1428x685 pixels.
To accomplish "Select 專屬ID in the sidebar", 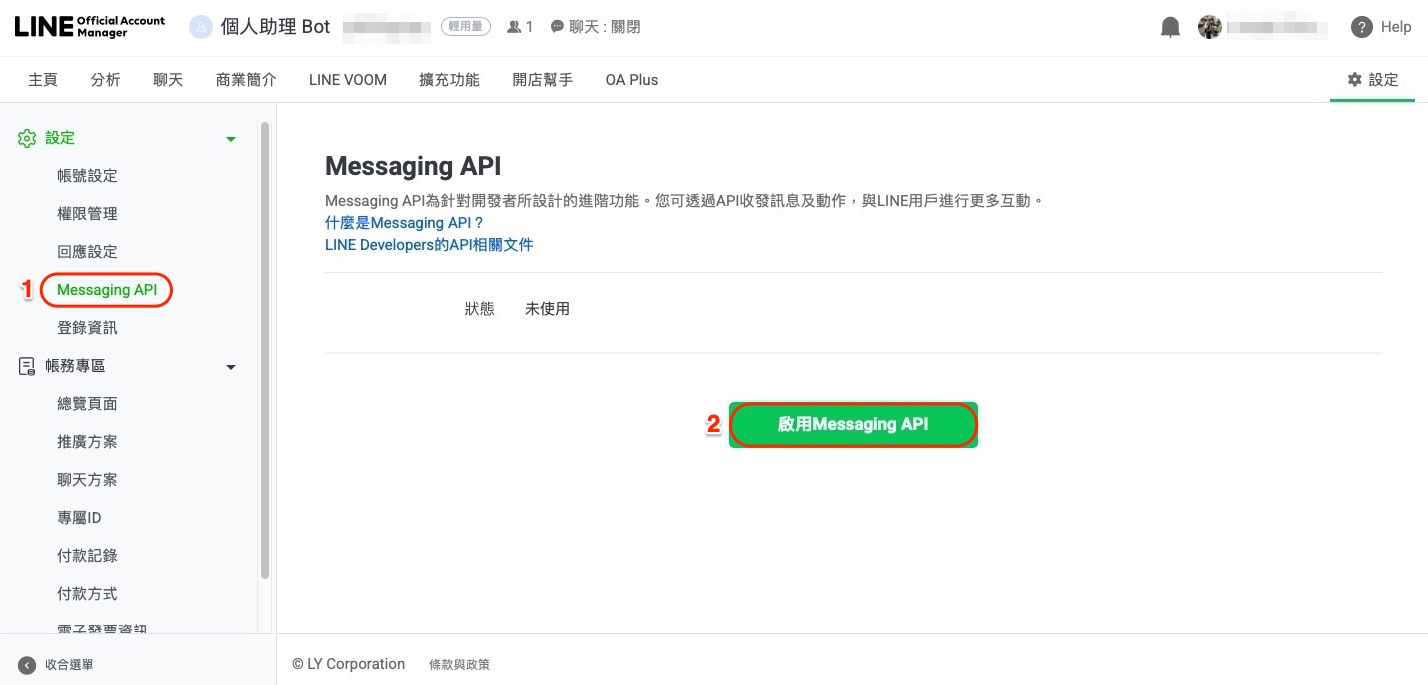I will 79,518.
